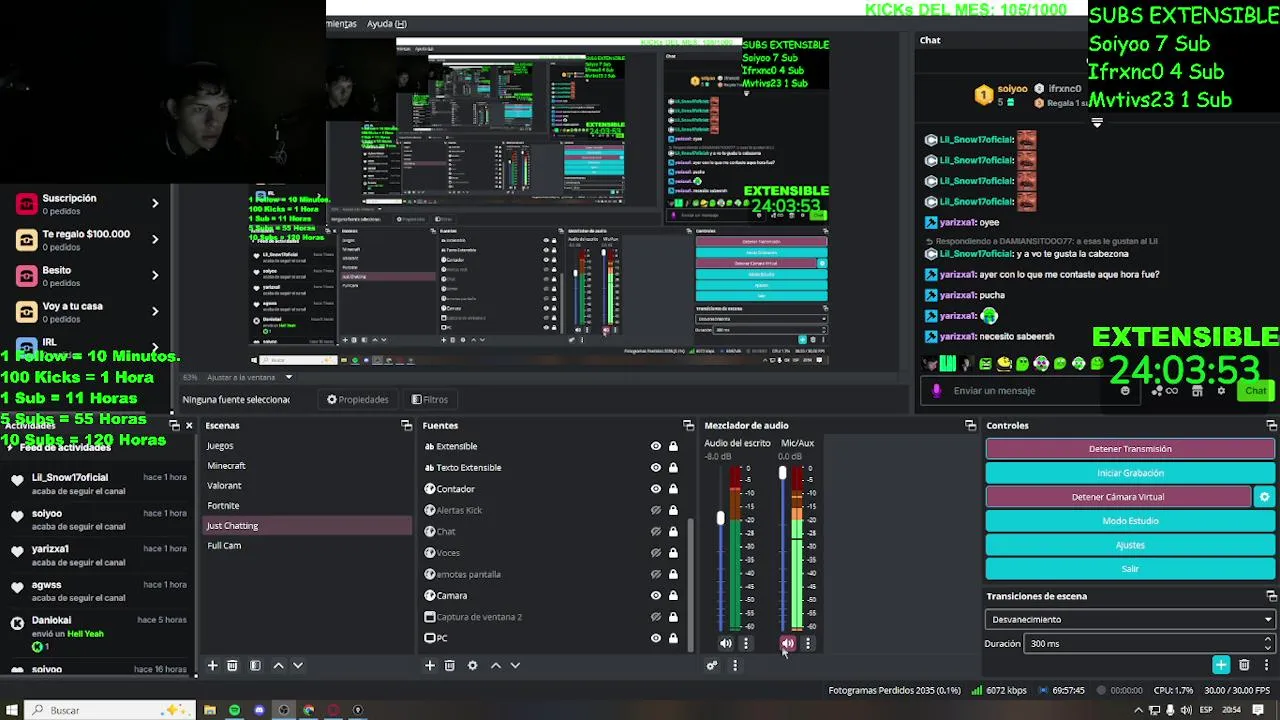
Task: Show the Voces source
Action: [x=656, y=553]
